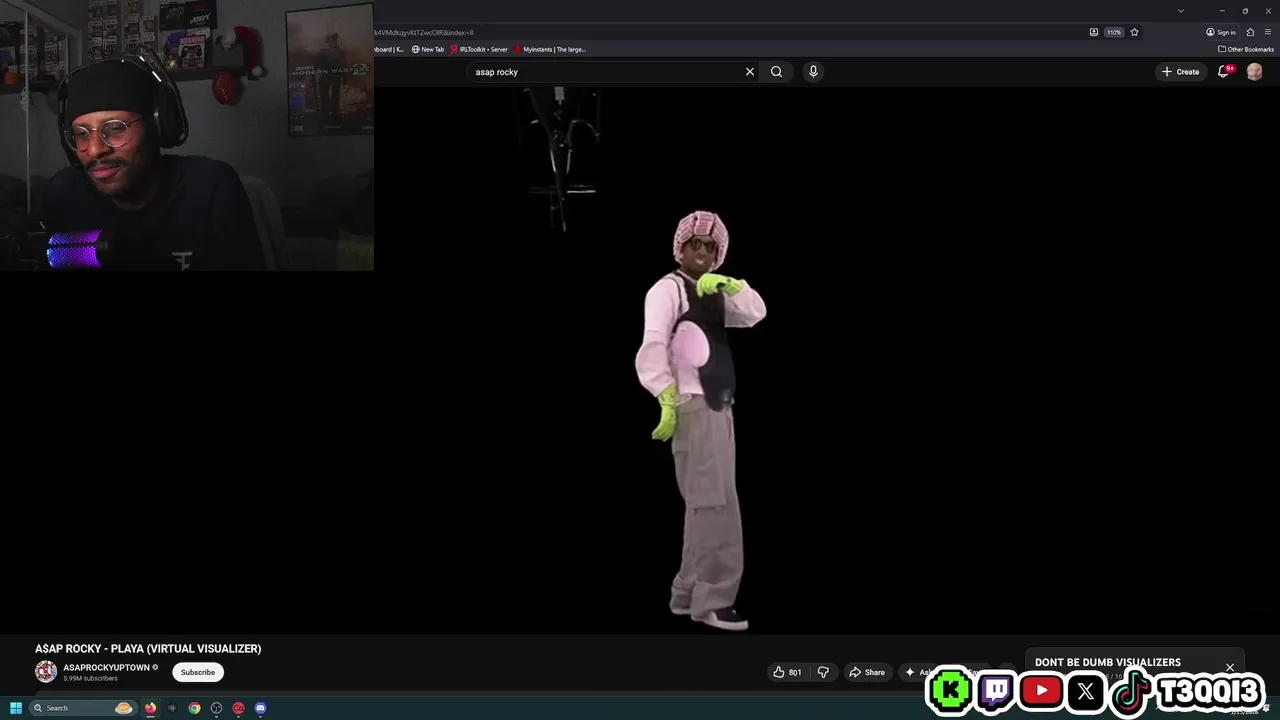Open OBS Studio from the taskbar
Viewport: 1280px width, 720px height.
(216, 708)
